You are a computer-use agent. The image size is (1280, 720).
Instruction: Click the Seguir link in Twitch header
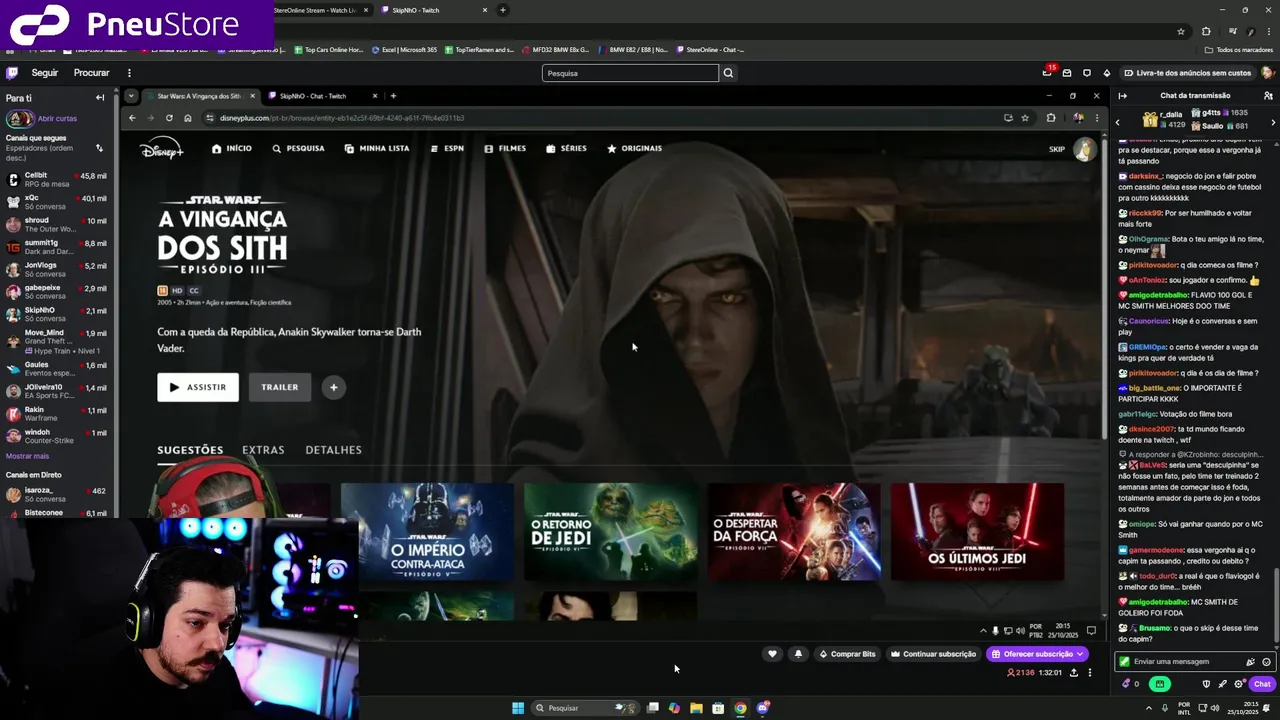(x=44, y=73)
